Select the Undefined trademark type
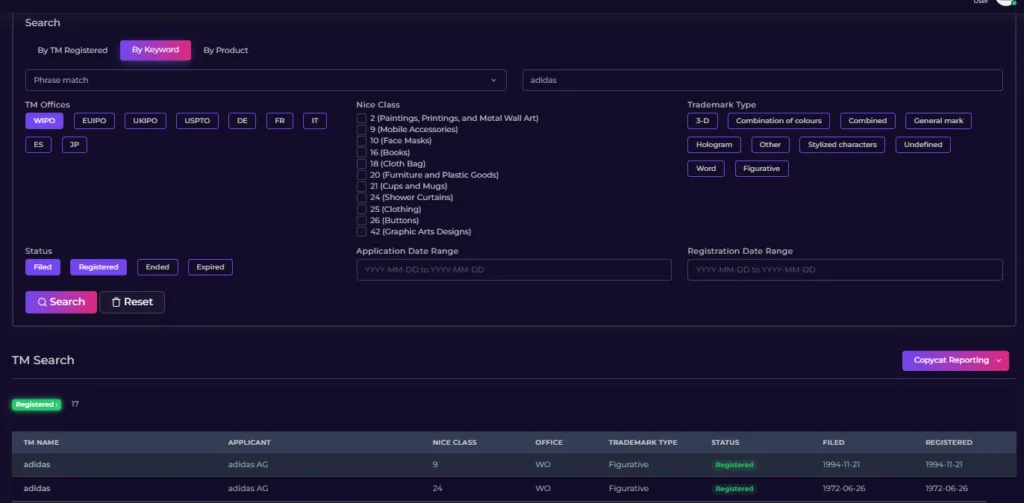1024x503 pixels. (x=923, y=144)
